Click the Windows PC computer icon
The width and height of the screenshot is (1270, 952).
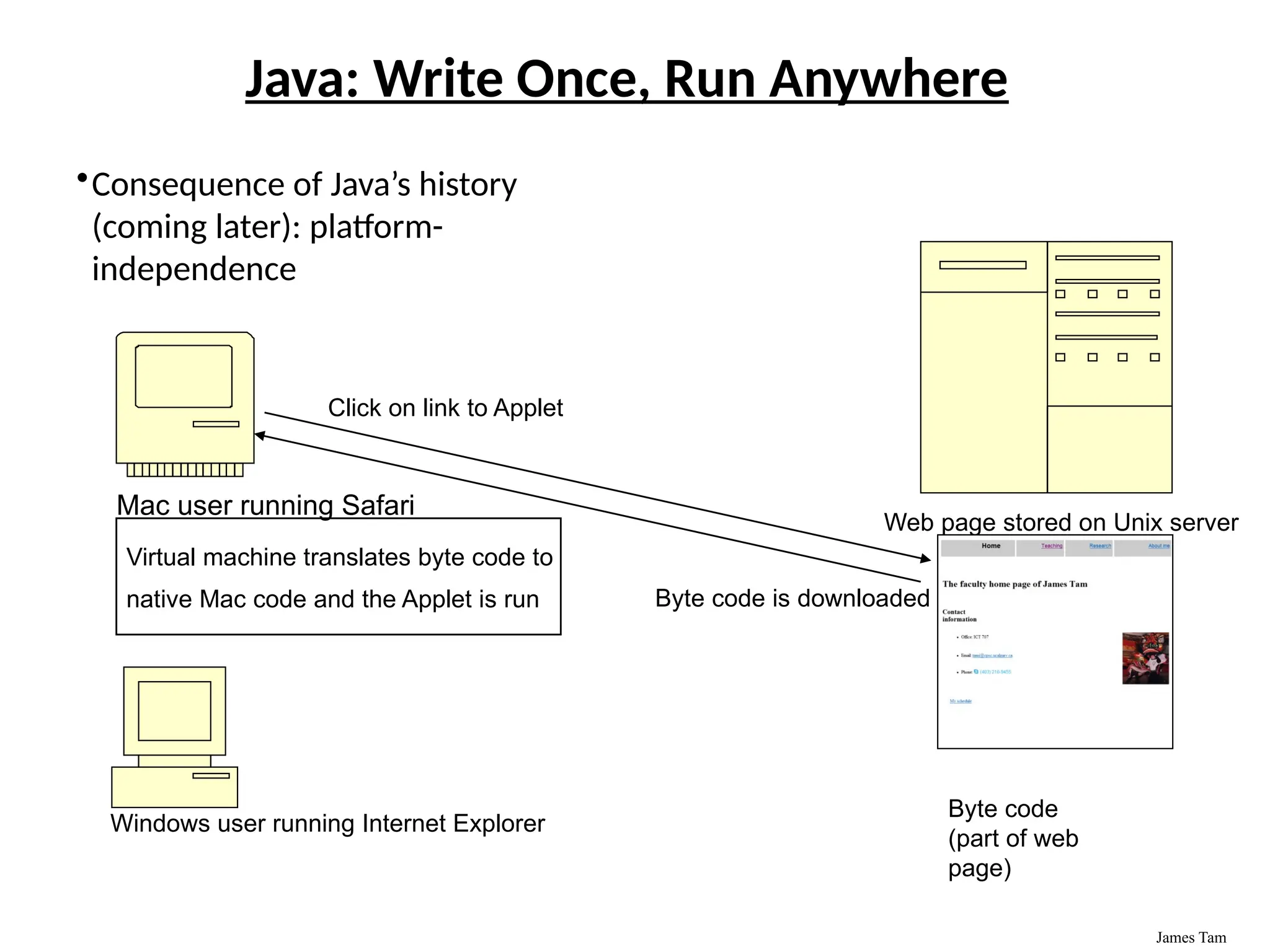pos(174,737)
